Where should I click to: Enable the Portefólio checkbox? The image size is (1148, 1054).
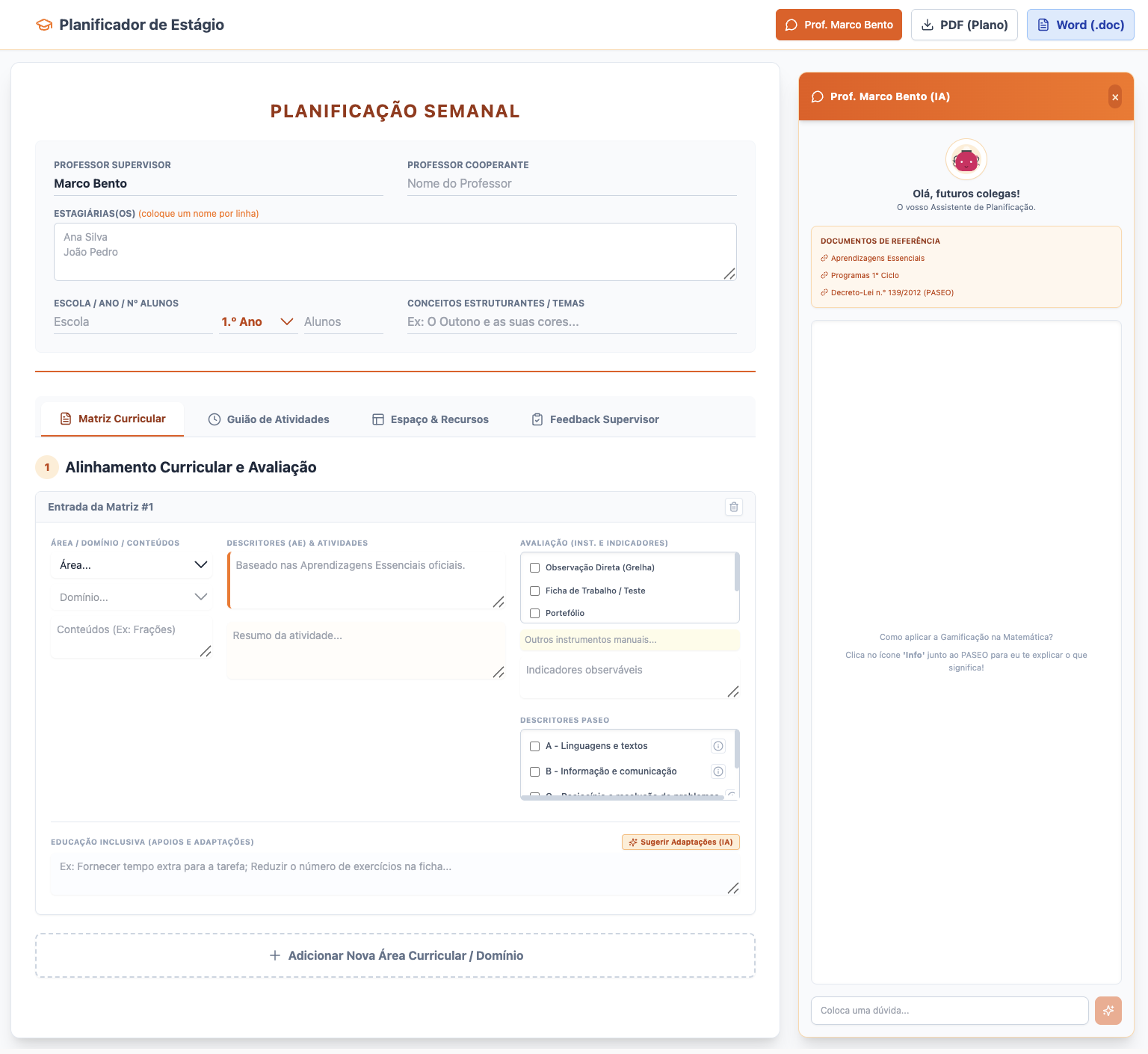(534, 613)
